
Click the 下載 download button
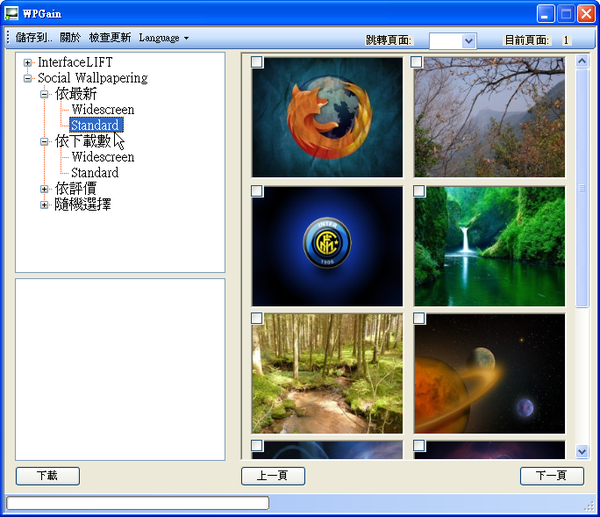(48, 476)
